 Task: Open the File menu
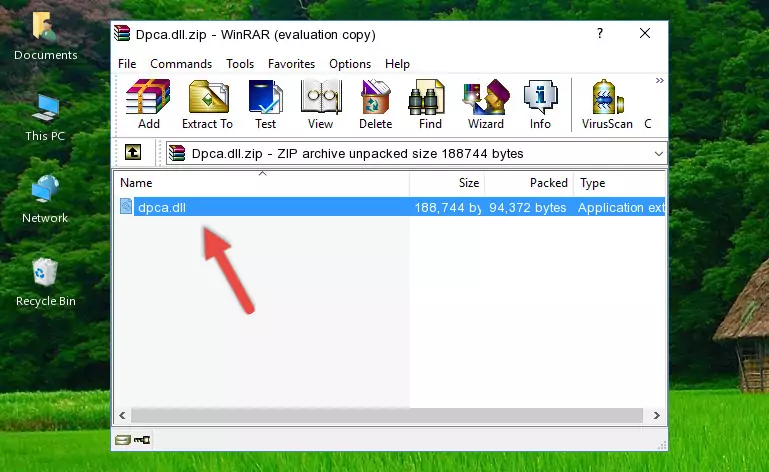[127, 64]
